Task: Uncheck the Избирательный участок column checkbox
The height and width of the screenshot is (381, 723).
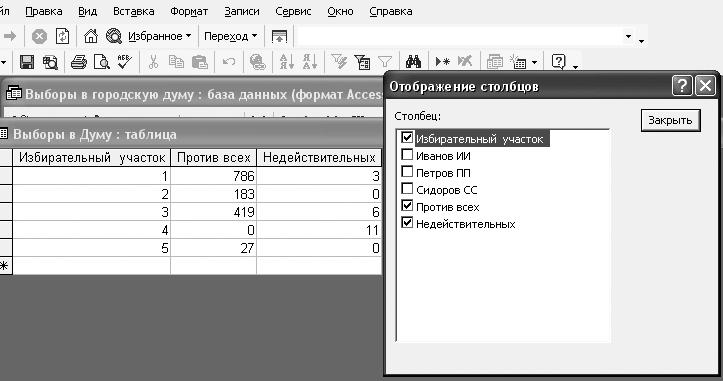Action: 407,137
